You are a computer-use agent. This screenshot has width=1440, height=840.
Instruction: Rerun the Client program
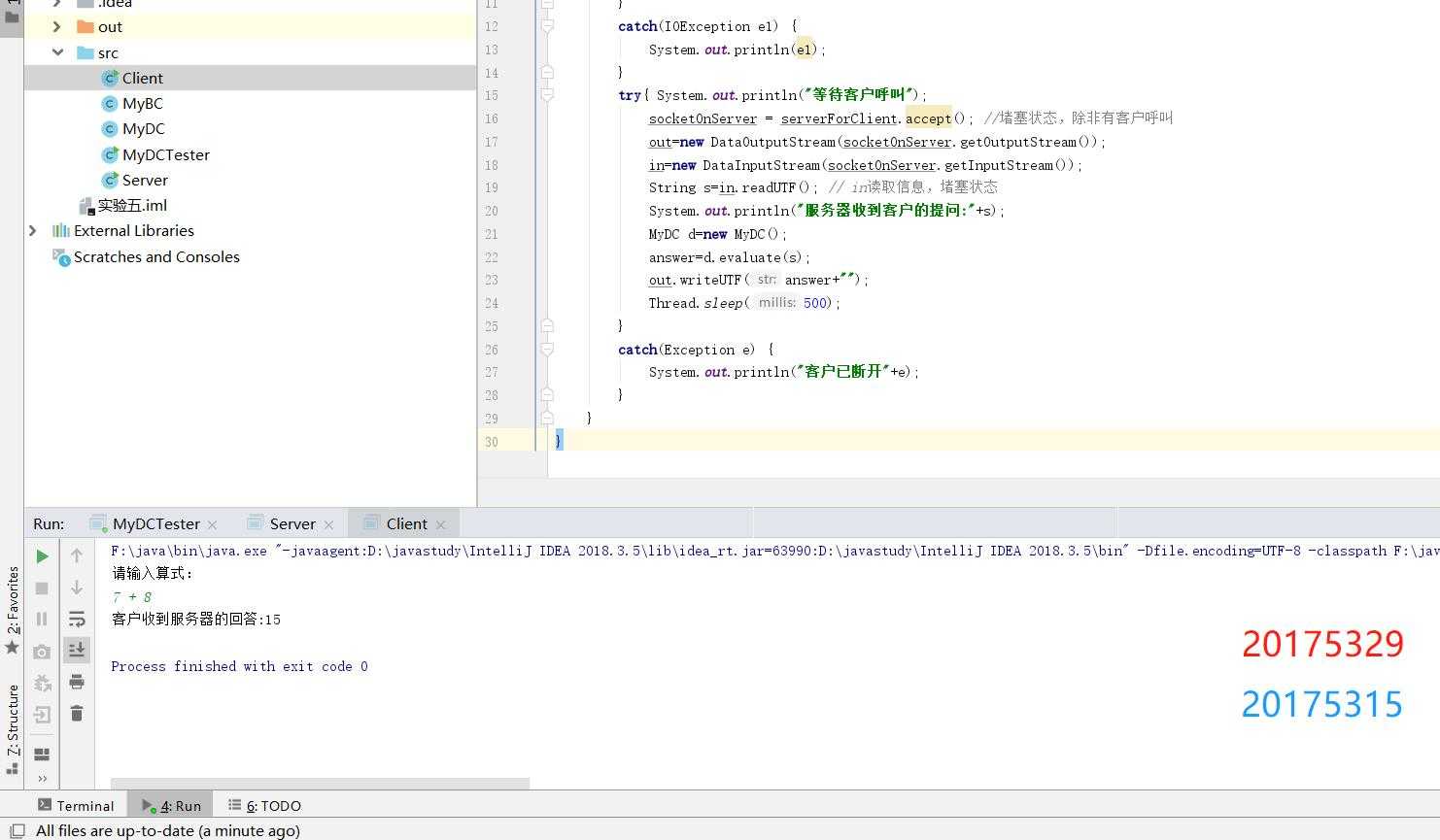click(42, 556)
